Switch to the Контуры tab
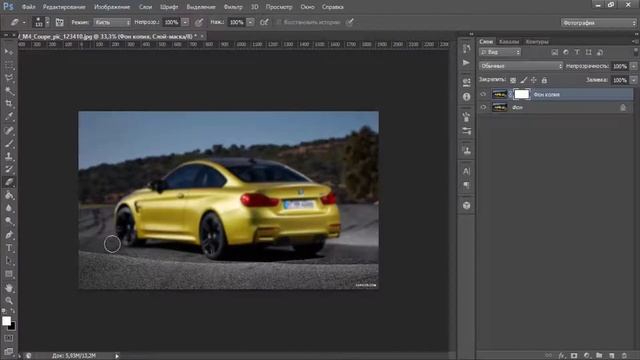Image resolution: width=640 pixels, height=360 pixels. pyautogui.click(x=537, y=42)
